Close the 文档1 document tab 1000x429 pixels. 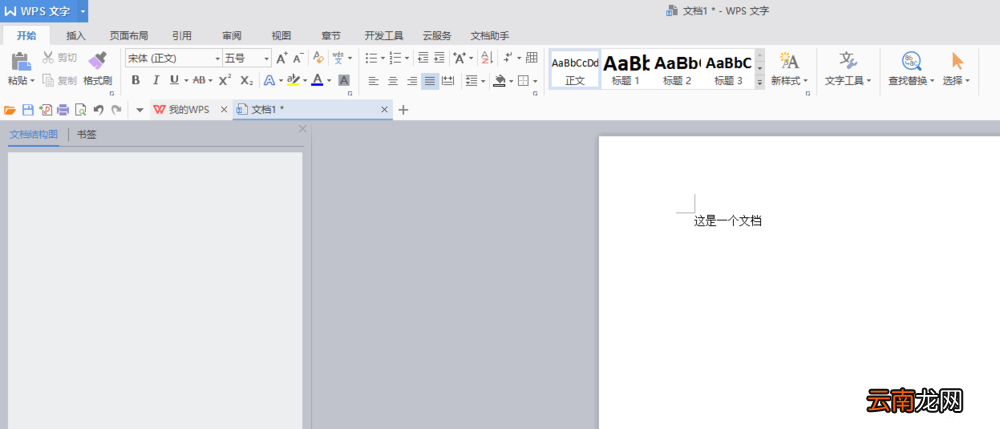click(x=384, y=110)
